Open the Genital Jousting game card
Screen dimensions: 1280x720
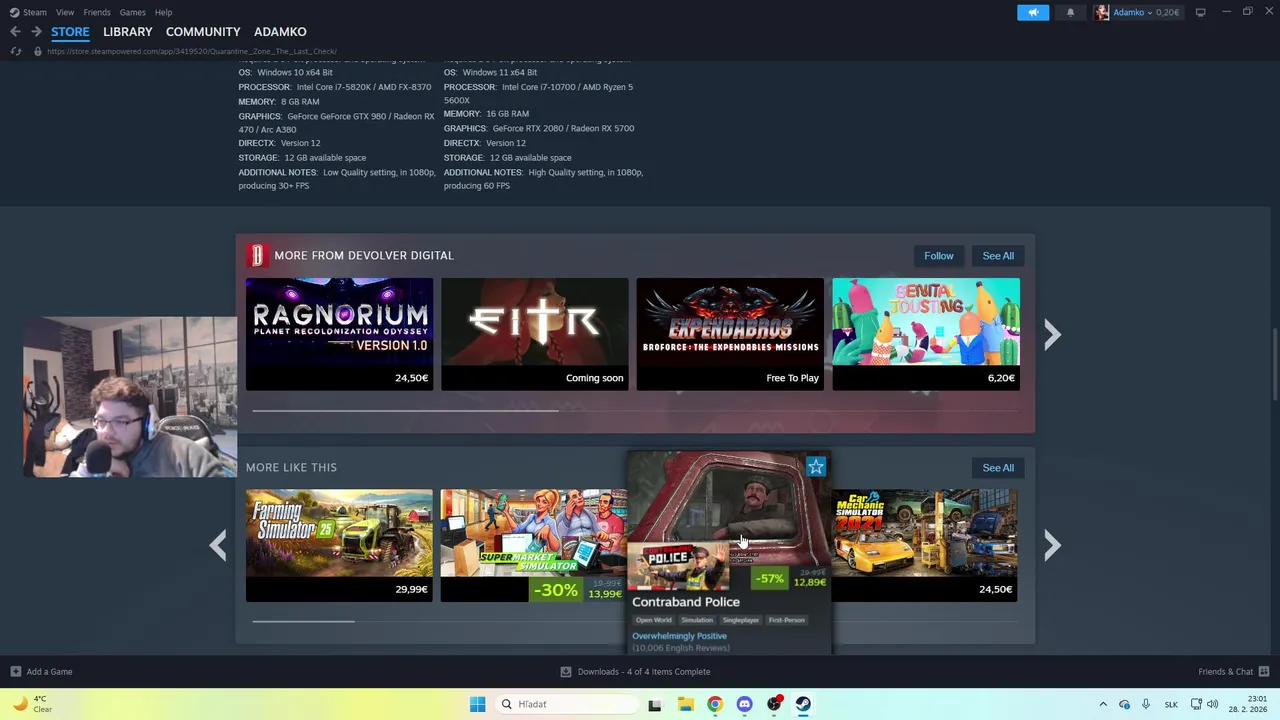point(926,334)
